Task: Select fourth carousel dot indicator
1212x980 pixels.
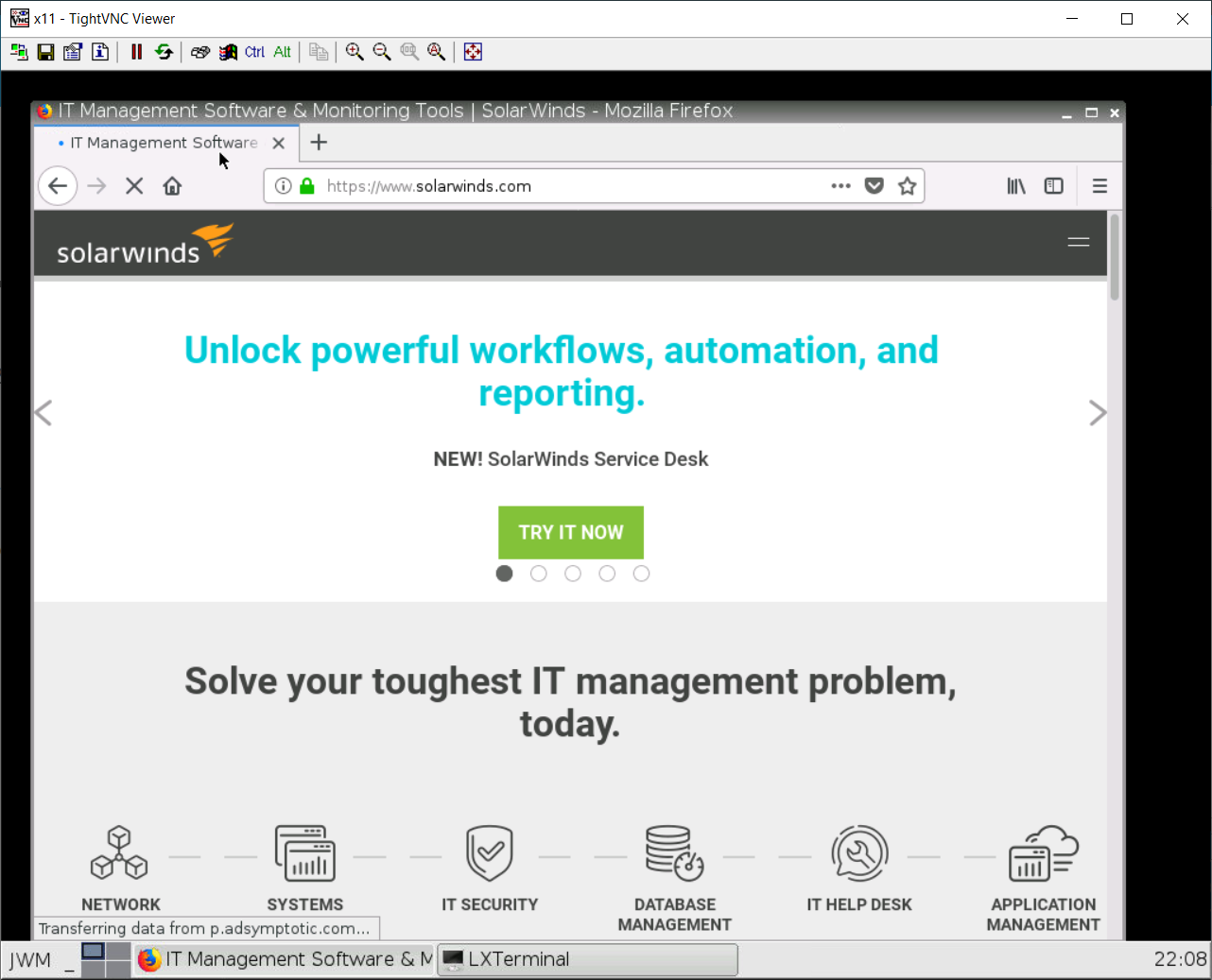Action: (607, 574)
